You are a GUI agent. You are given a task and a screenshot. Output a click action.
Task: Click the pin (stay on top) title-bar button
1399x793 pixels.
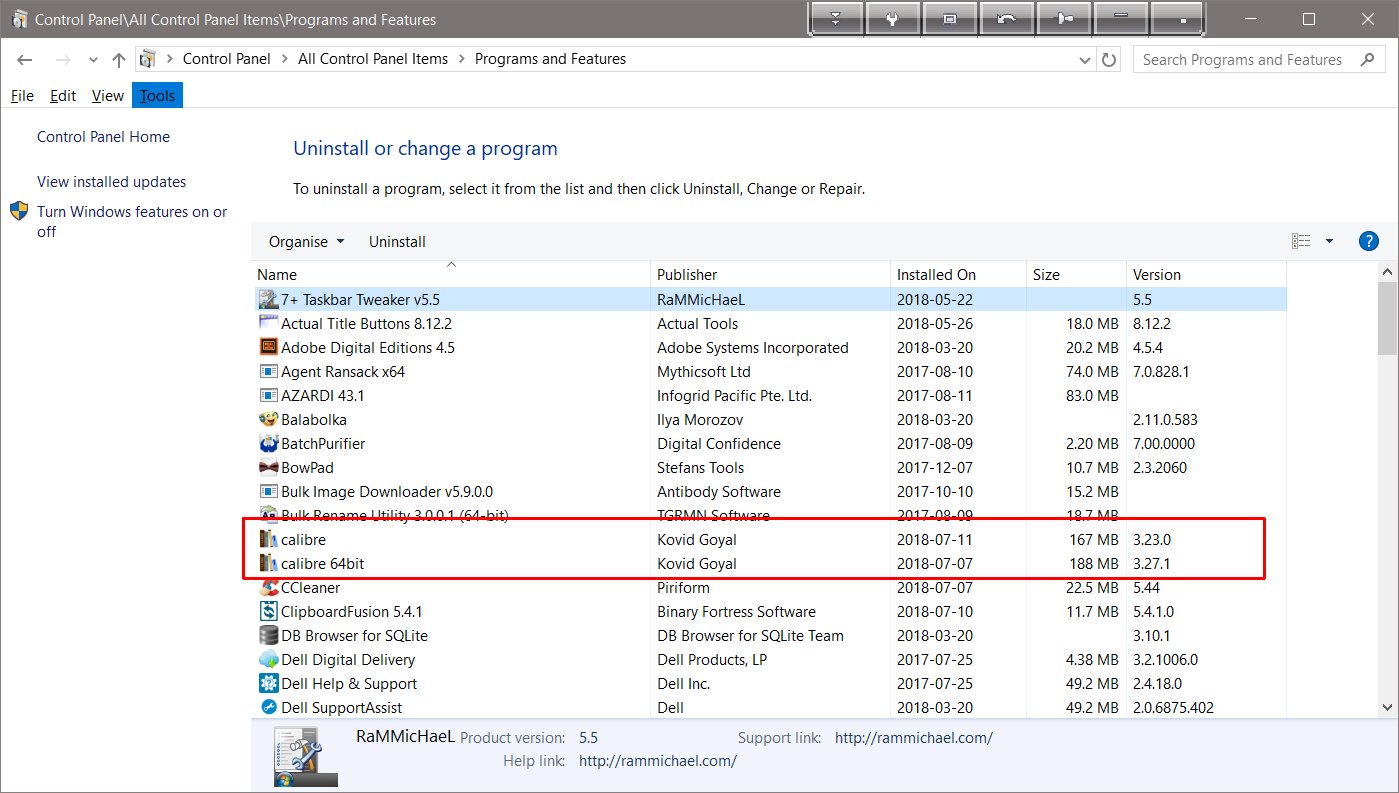pyautogui.click(x=1065, y=18)
